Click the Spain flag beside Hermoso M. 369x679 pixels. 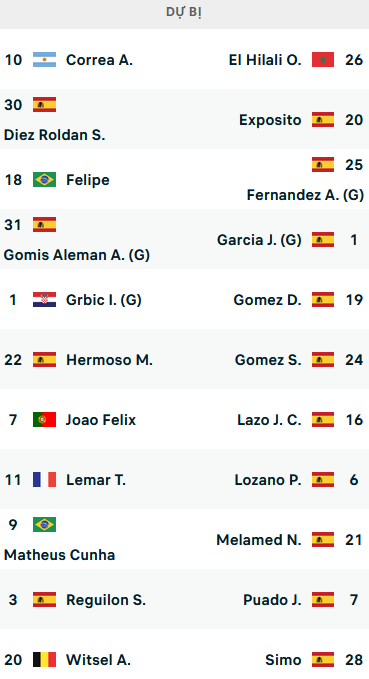(x=44, y=360)
